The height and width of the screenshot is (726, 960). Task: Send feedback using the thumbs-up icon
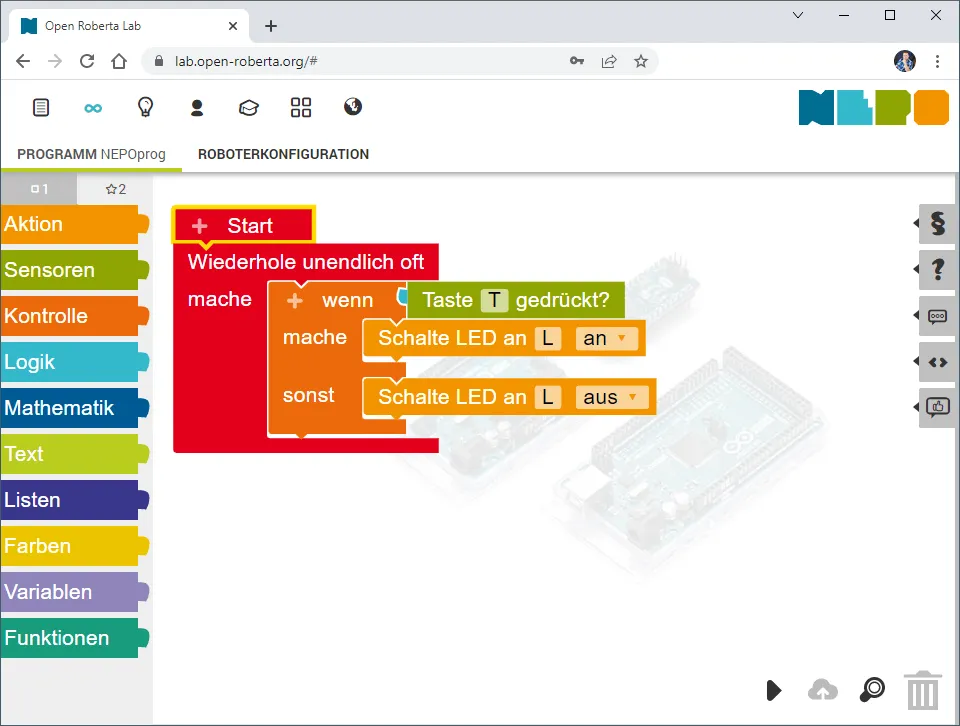coord(937,407)
